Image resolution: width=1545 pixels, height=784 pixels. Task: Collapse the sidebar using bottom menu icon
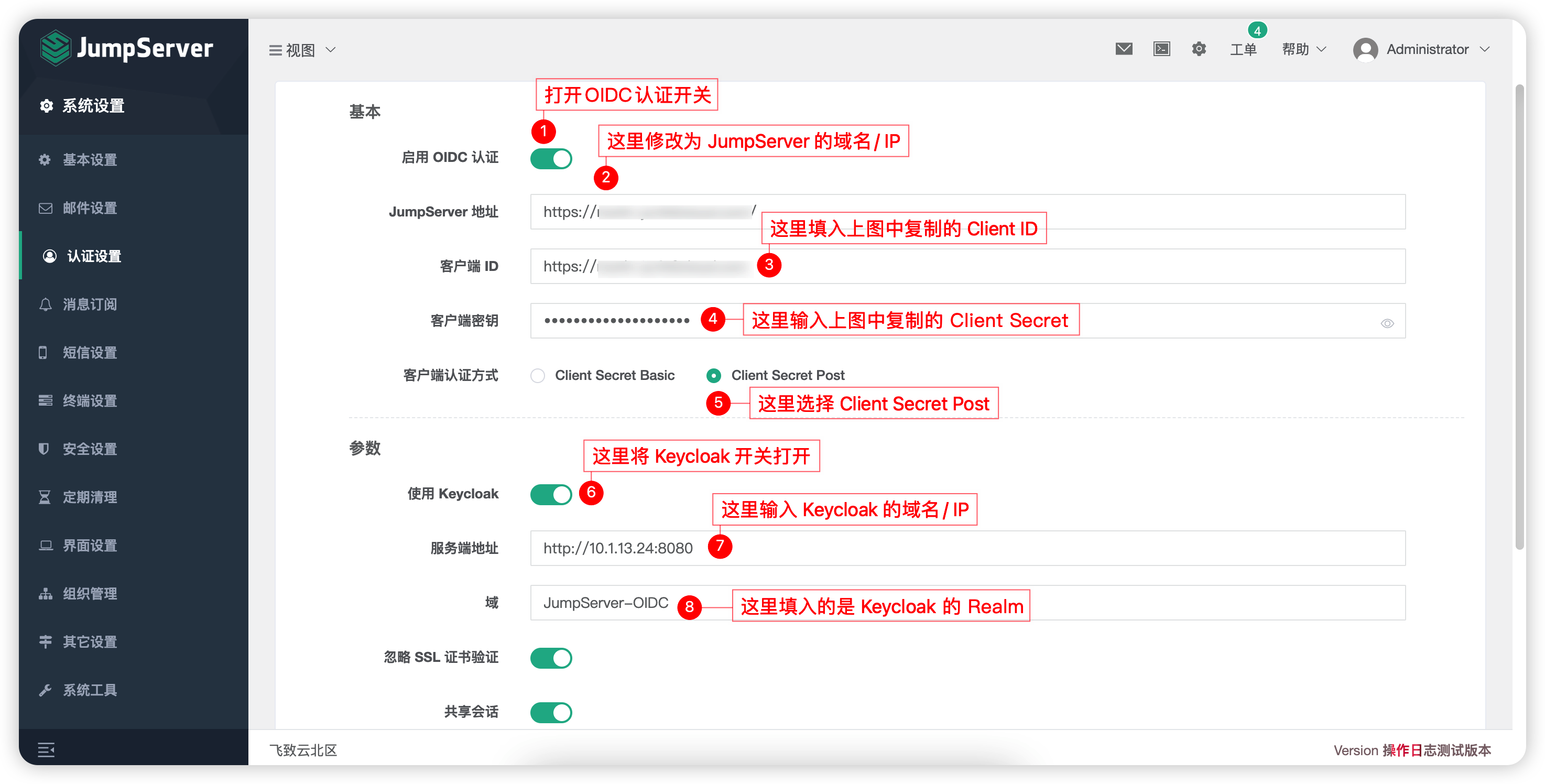46,749
